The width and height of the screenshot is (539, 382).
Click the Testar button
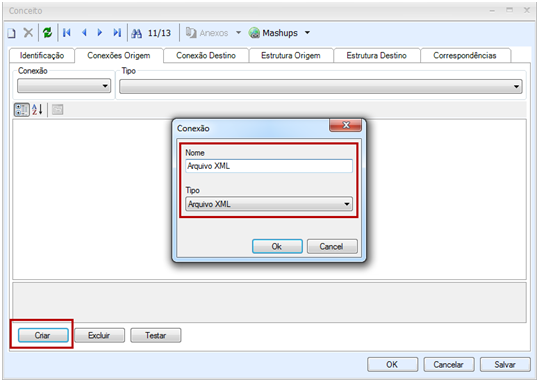point(155,335)
